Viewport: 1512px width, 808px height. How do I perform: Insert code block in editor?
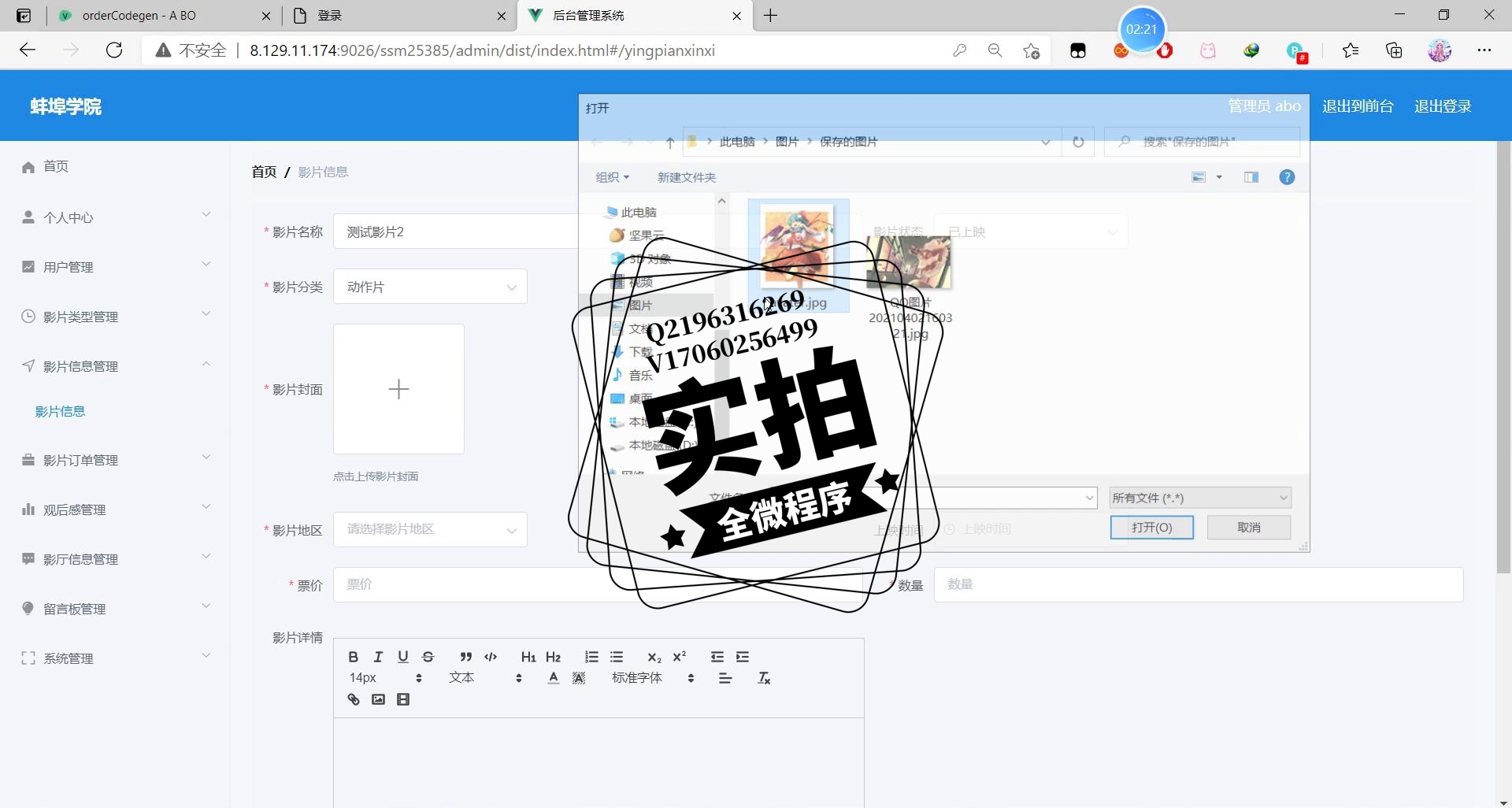click(491, 657)
